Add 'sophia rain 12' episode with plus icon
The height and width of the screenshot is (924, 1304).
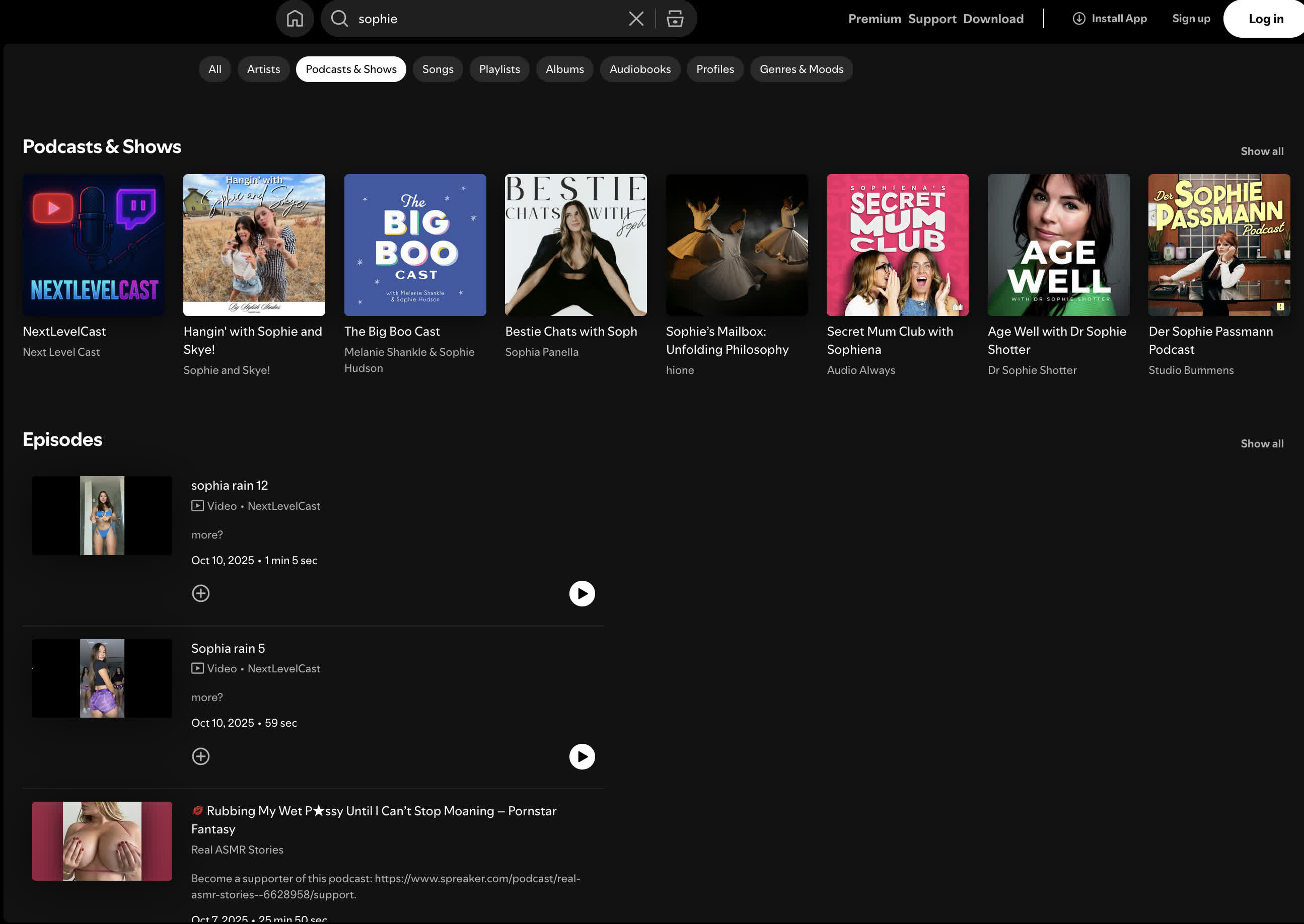tap(200, 593)
